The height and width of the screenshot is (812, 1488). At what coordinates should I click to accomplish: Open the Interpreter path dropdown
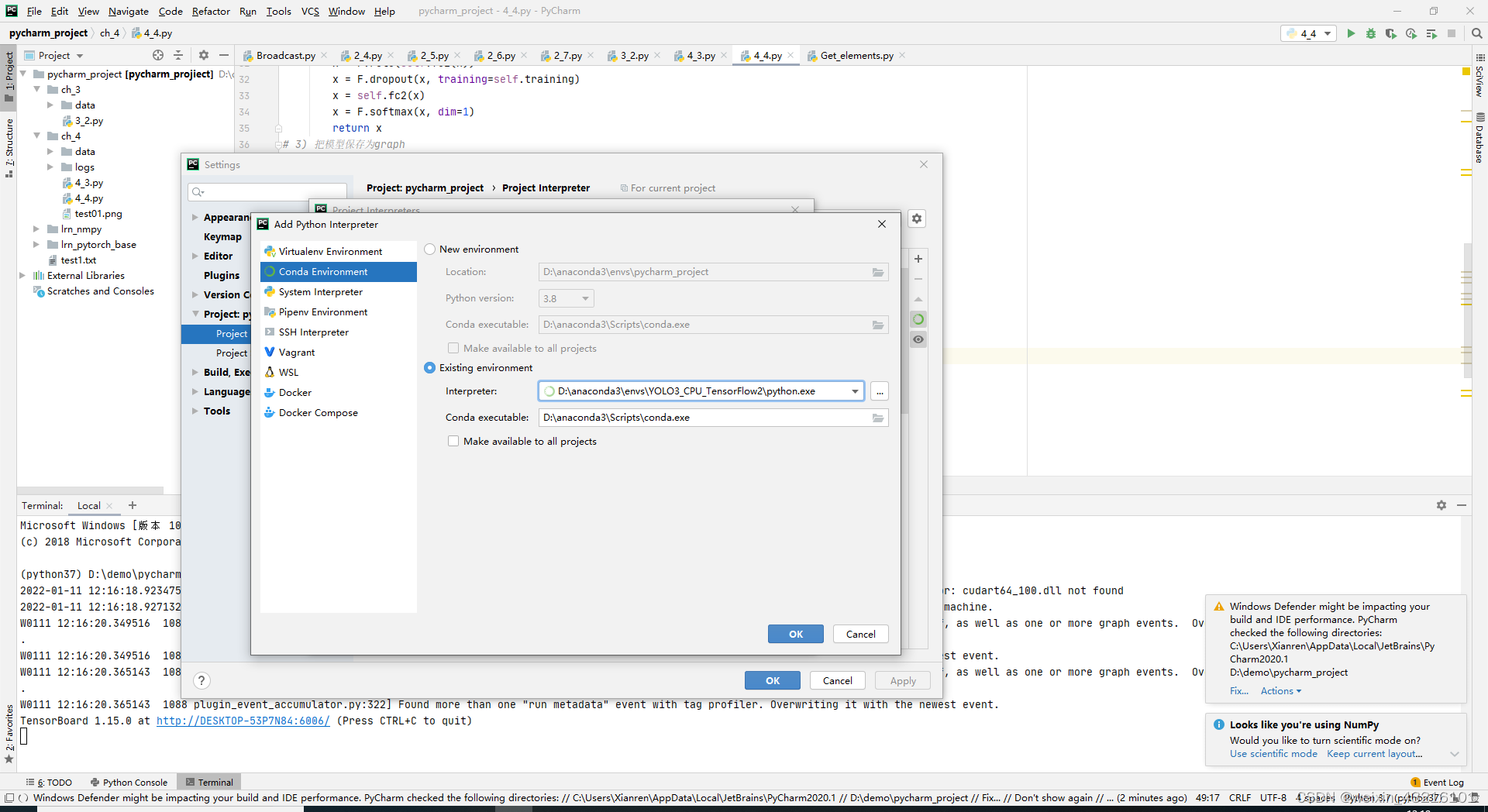[x=855, y=391]
